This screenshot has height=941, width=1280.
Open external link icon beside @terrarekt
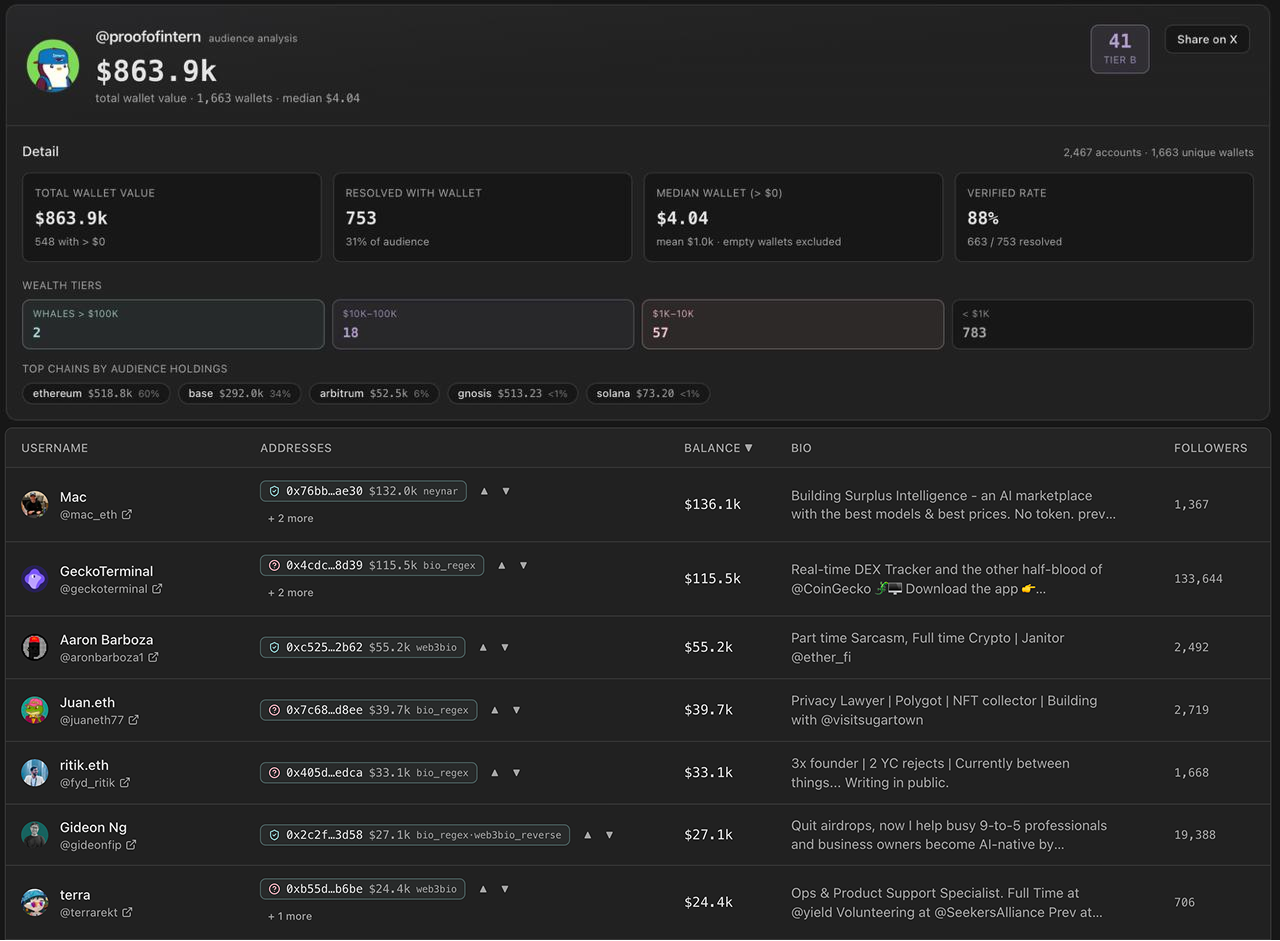(x=127, y=912)
